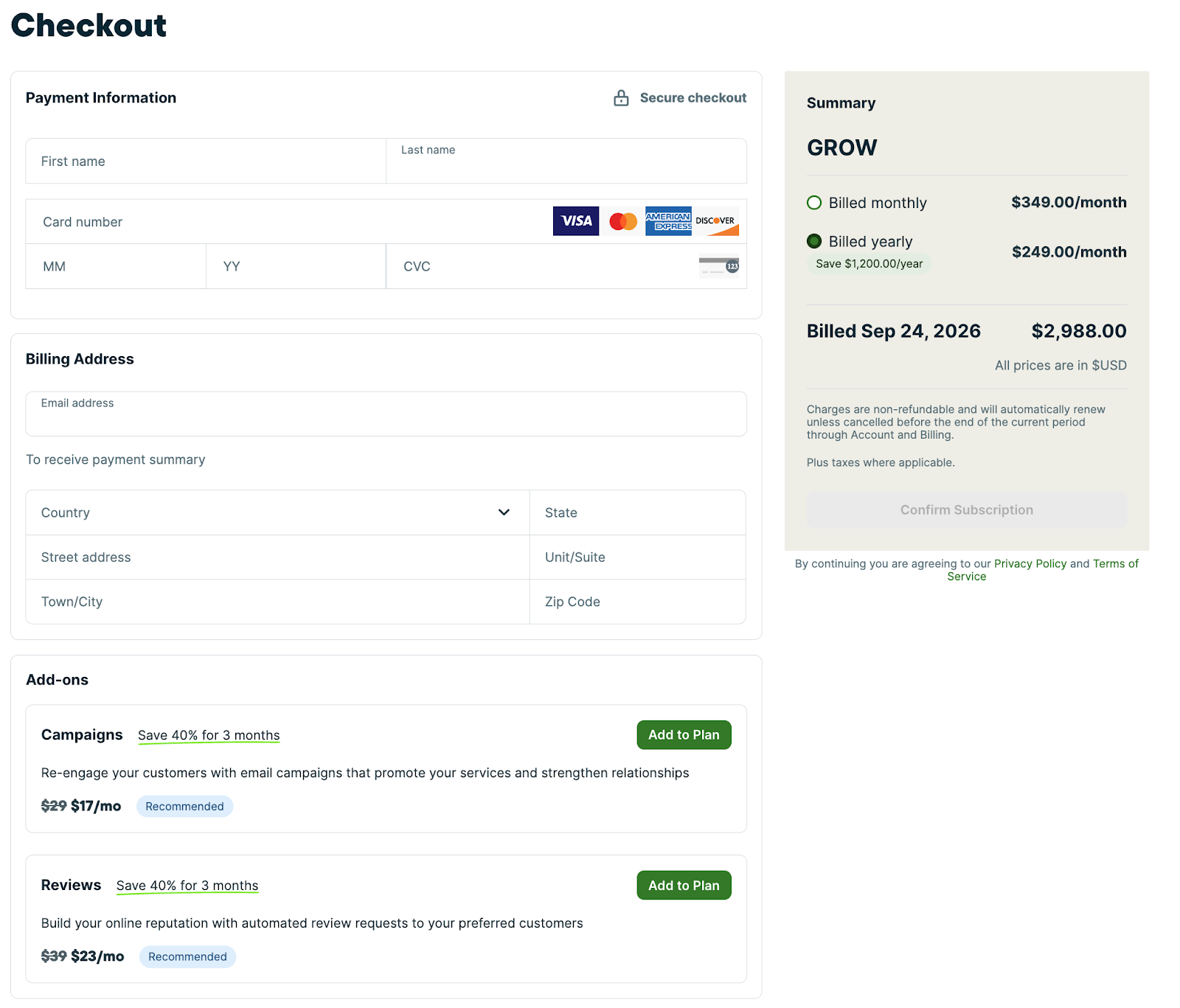
Task: Click the American Express card icon
Action: (x=668, y=221)
